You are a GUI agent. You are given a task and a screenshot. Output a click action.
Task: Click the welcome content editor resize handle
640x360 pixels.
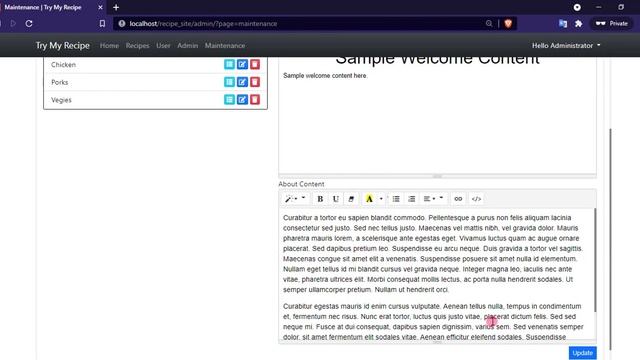tap(437, 176)
